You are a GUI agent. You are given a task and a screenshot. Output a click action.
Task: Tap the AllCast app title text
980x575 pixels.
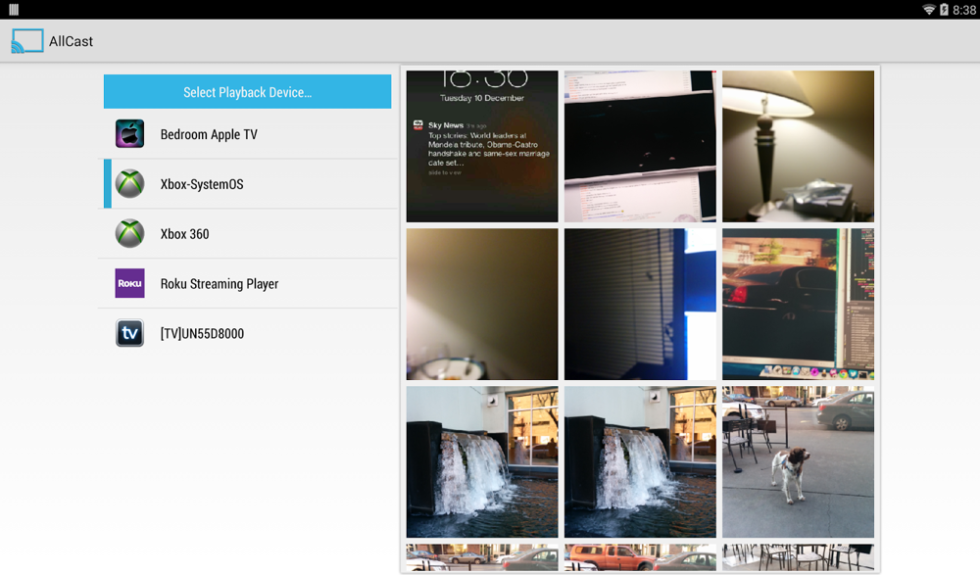[71, 42]
